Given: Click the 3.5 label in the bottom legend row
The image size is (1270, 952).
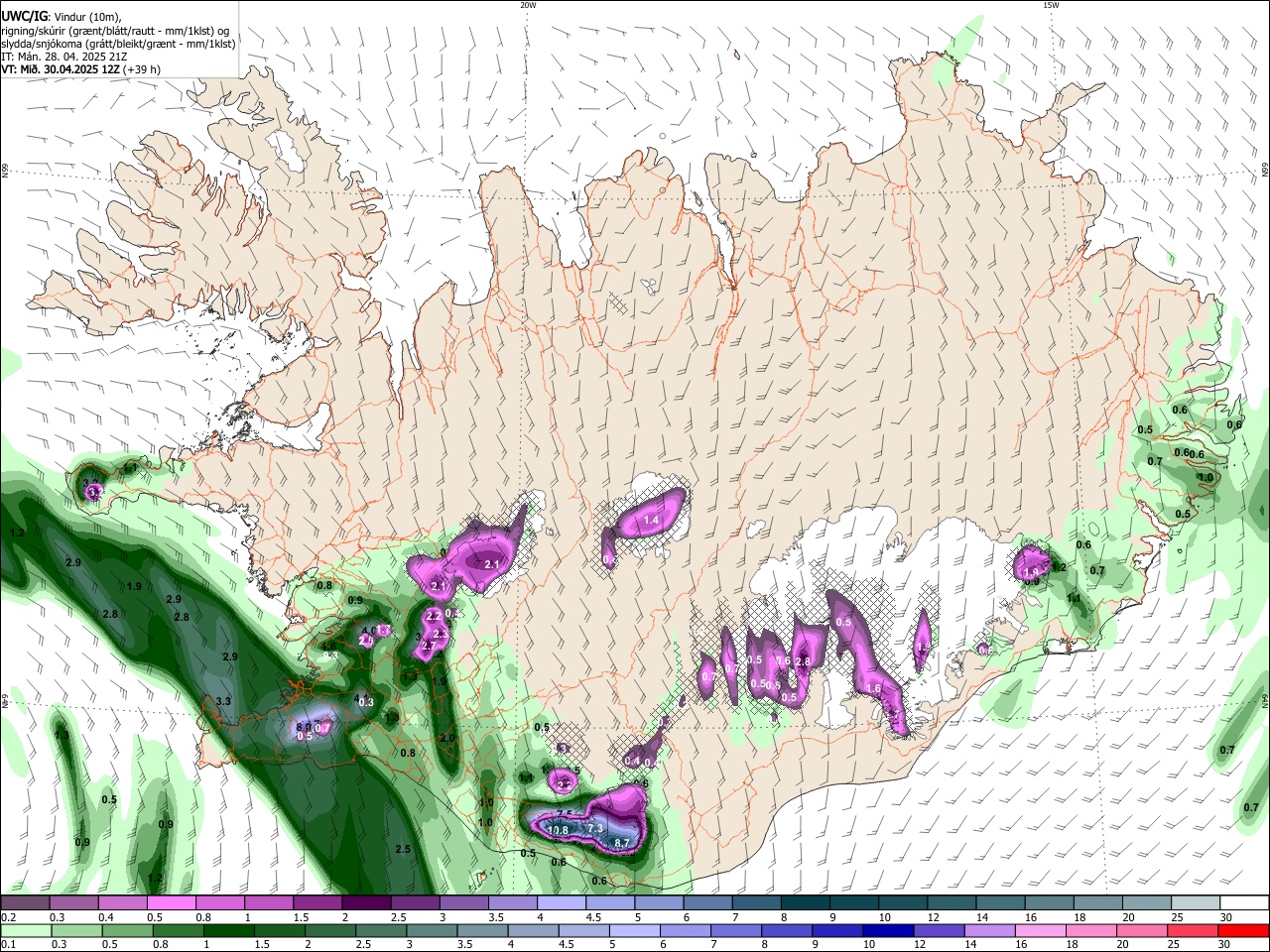Looking at the screenshot, I should click(466, 944).
